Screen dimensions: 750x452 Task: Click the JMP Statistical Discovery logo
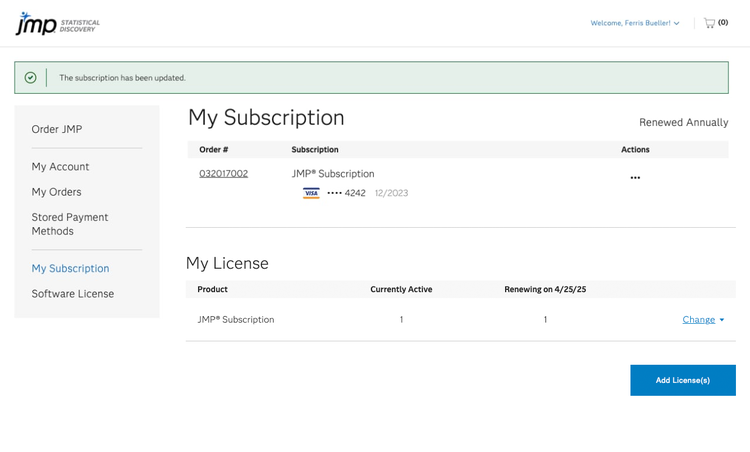[57, 23]
